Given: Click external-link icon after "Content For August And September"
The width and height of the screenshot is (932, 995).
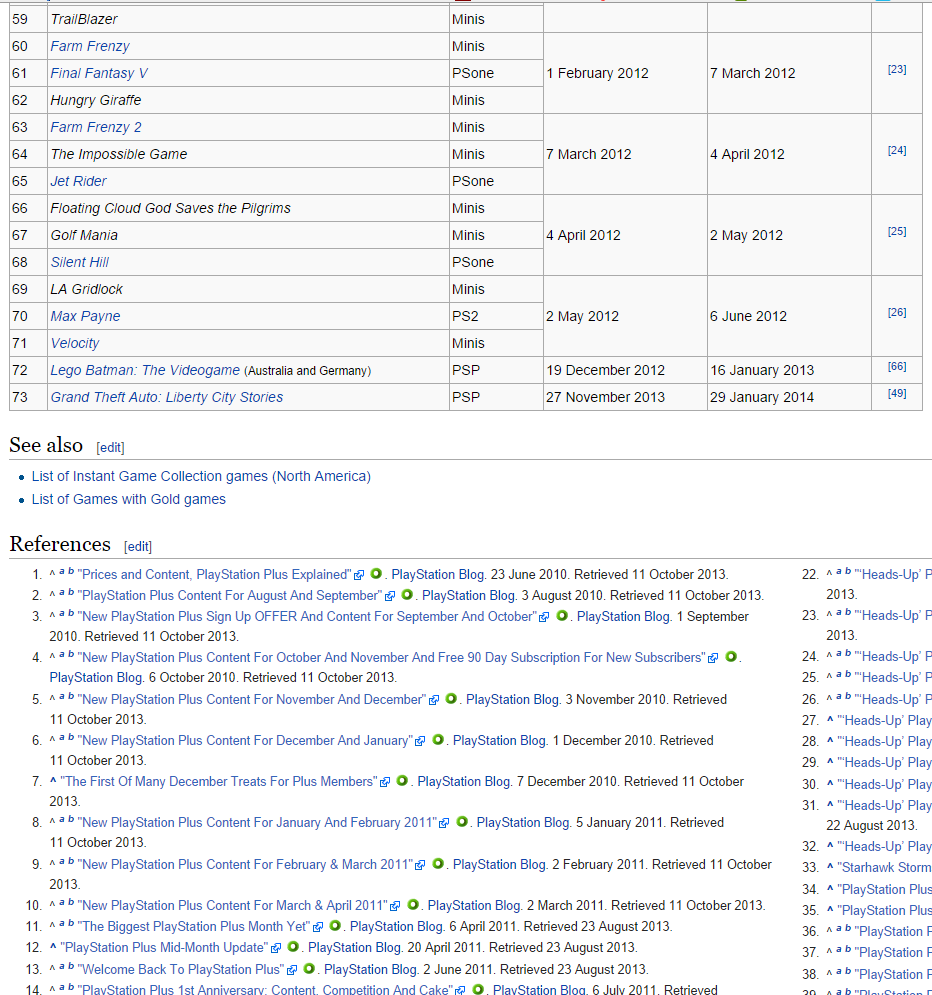Looking at the screenshot, I should pos(390,596).
